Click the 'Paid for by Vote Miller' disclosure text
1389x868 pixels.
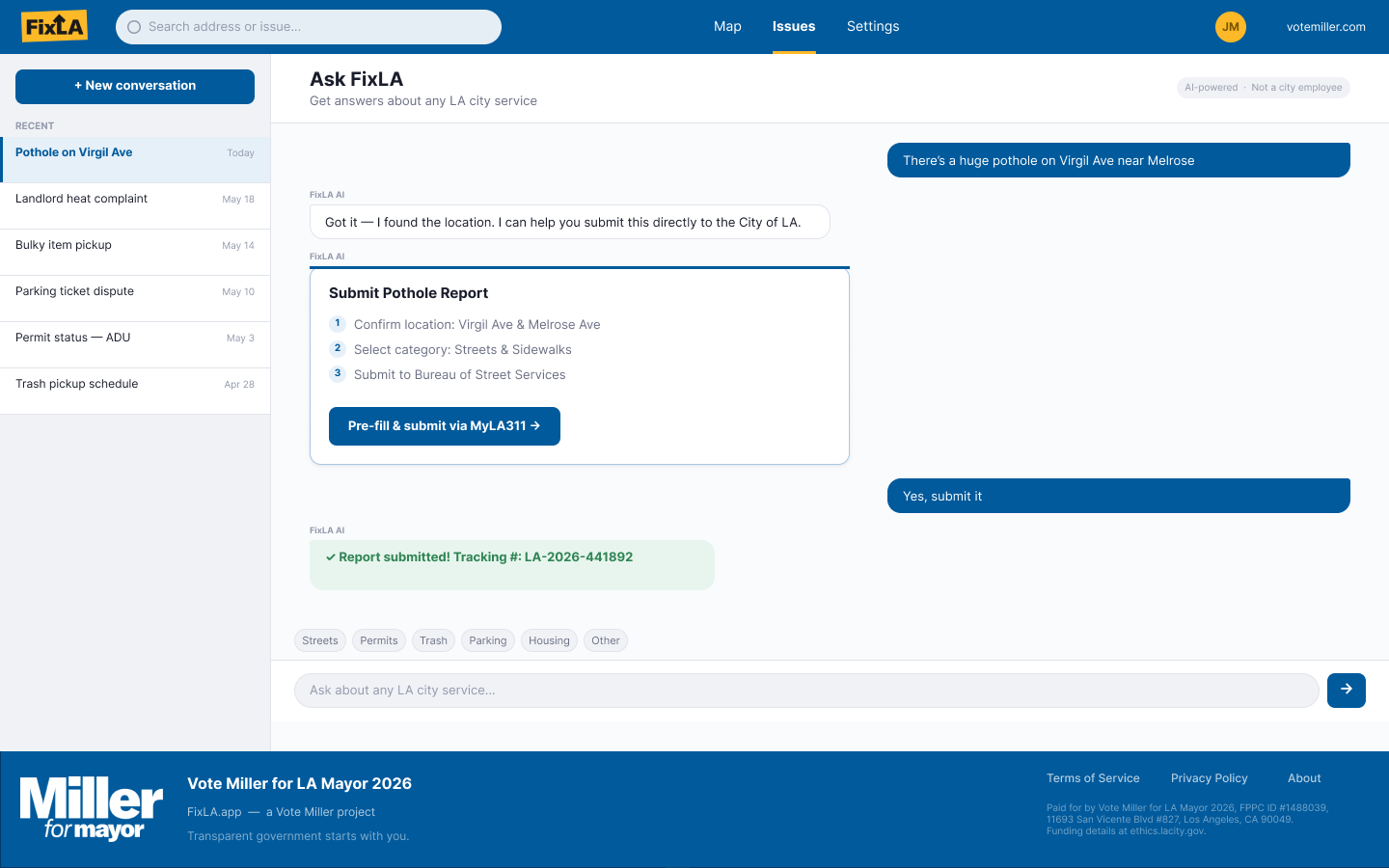tap(1187, 820)
